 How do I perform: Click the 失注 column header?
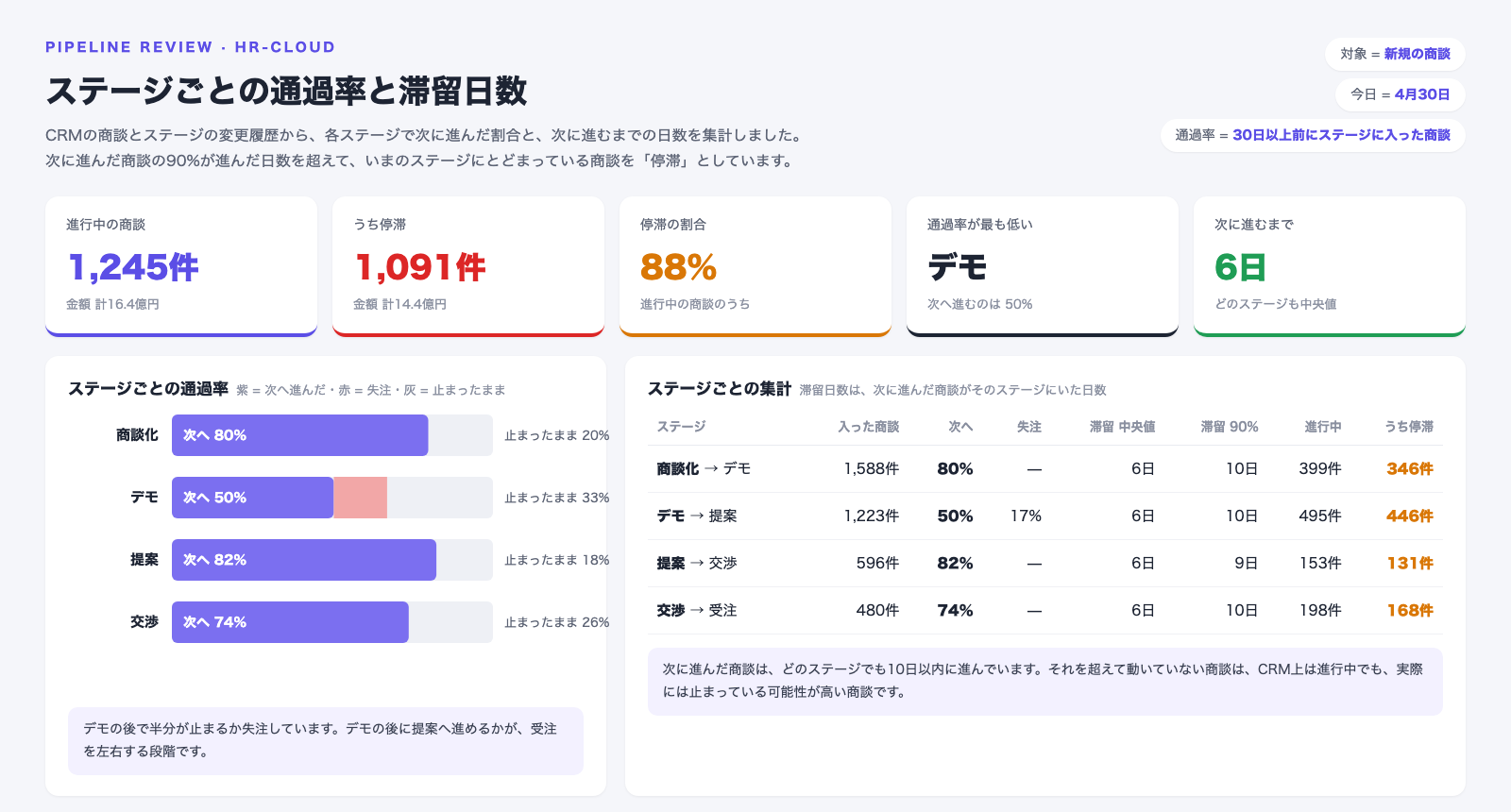click(x=1029, y=427)
